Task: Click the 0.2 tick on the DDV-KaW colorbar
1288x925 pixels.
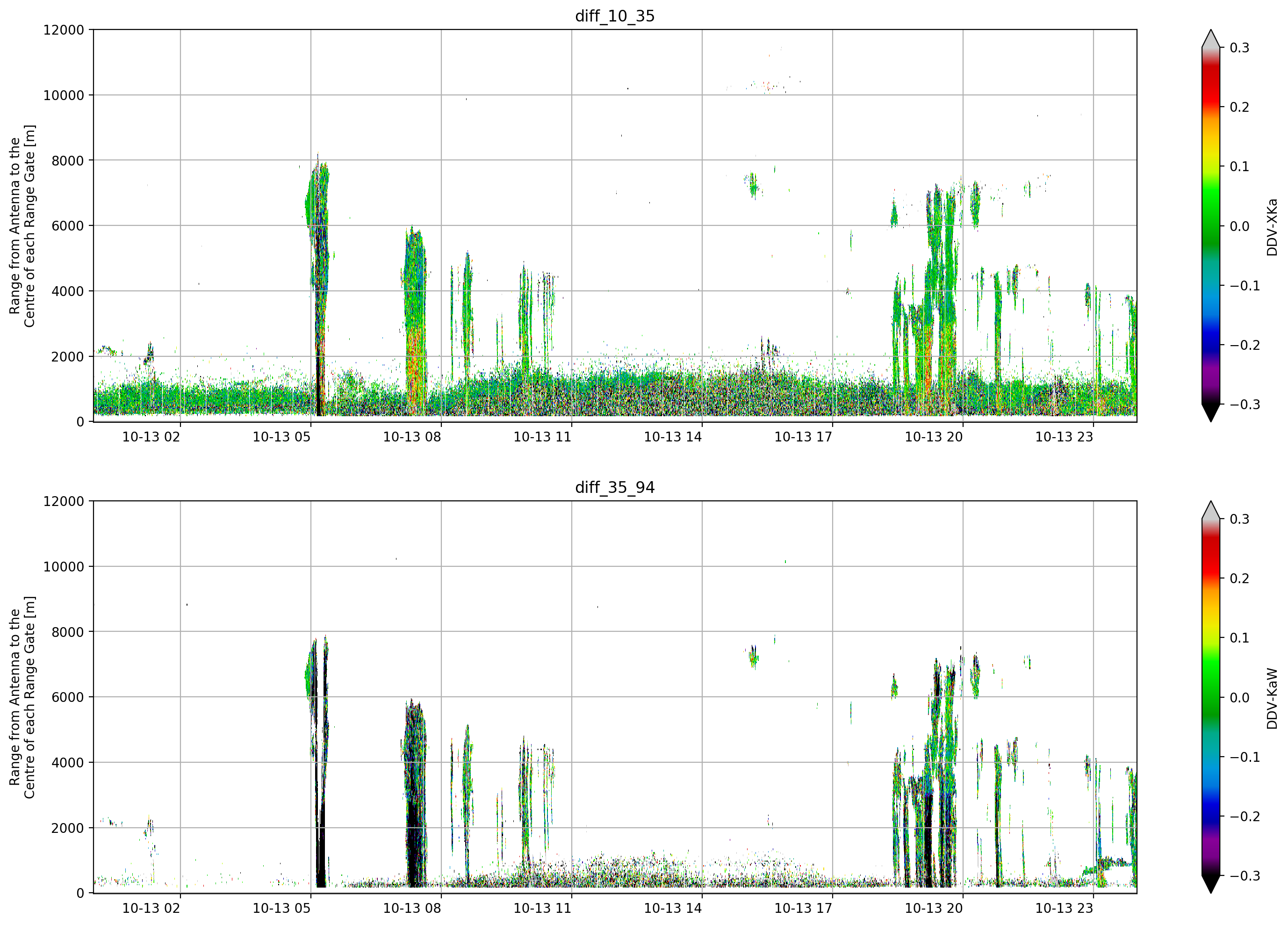Action: 1240,579
